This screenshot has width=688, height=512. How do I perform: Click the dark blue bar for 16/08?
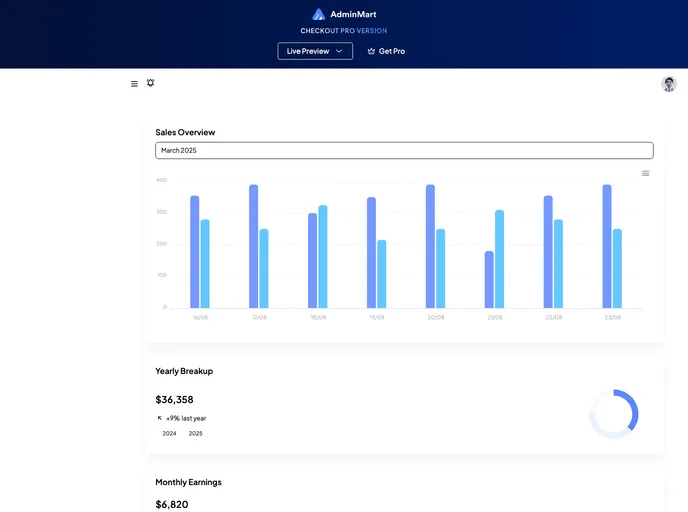195,252
